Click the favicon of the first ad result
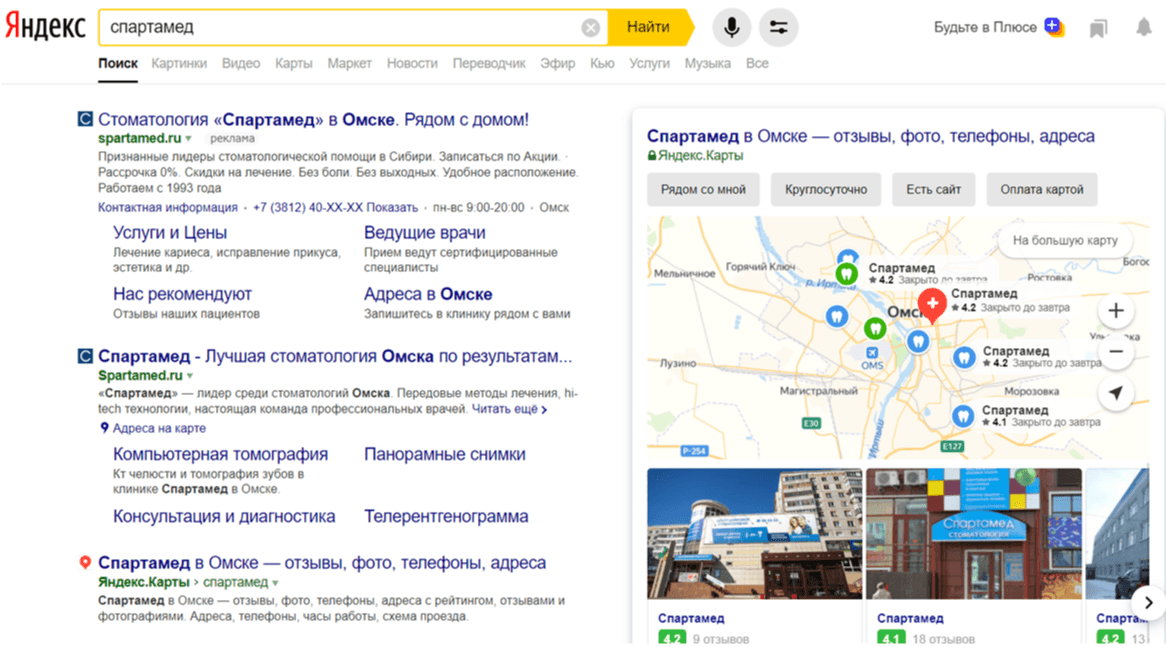The width and height of the screenshot is (1166, 647). pos(85,119)
